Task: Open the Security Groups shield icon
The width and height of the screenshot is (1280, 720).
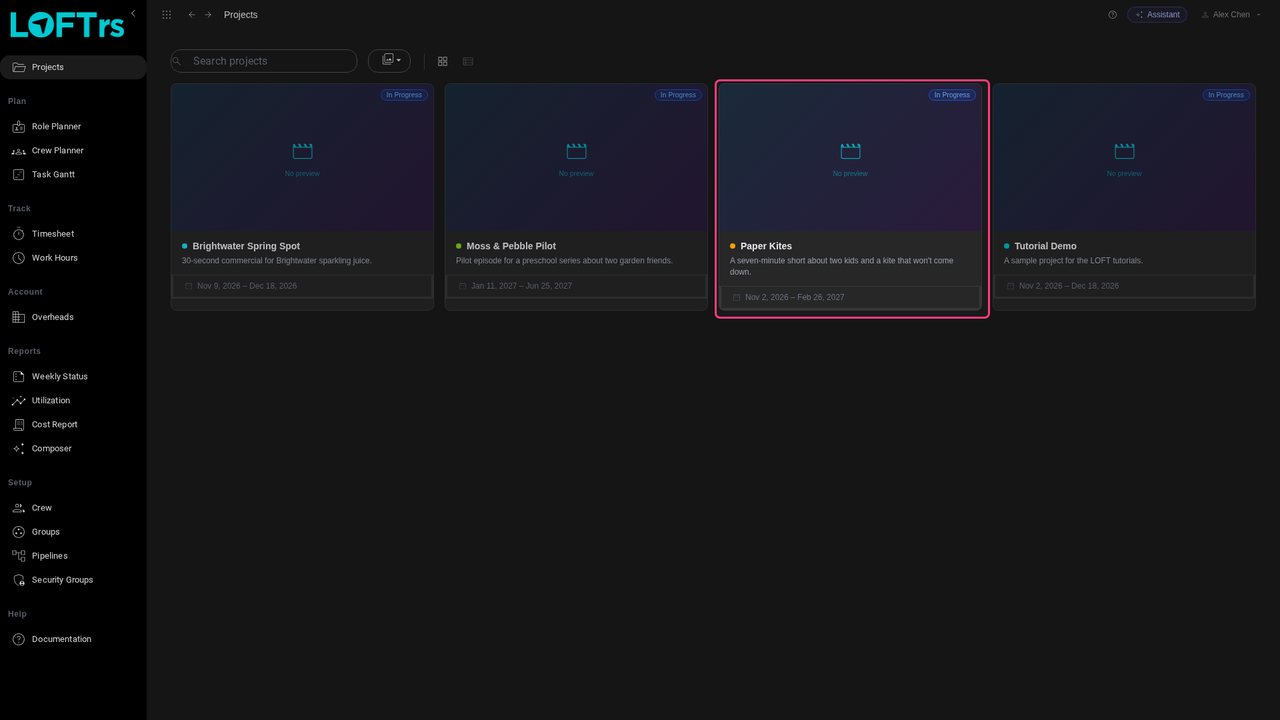Action: [18, 580]
